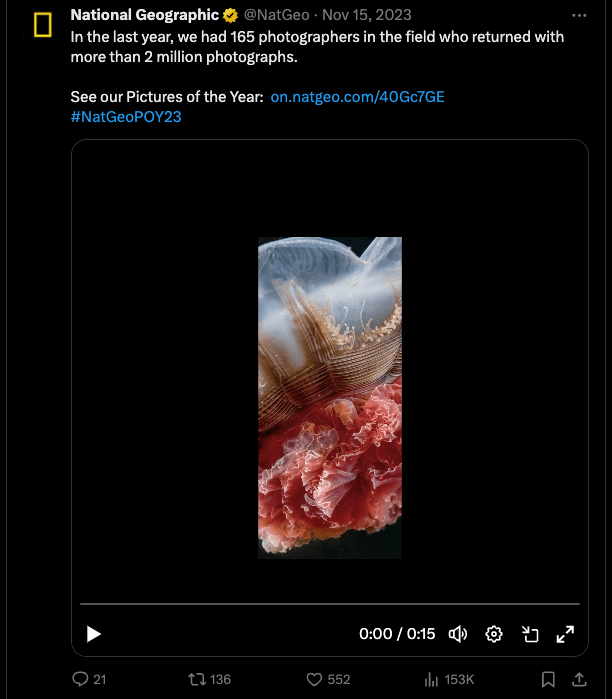The image size is (612, 699).
Task: Repost the National Geographic tweet
Action: point(209,679)
